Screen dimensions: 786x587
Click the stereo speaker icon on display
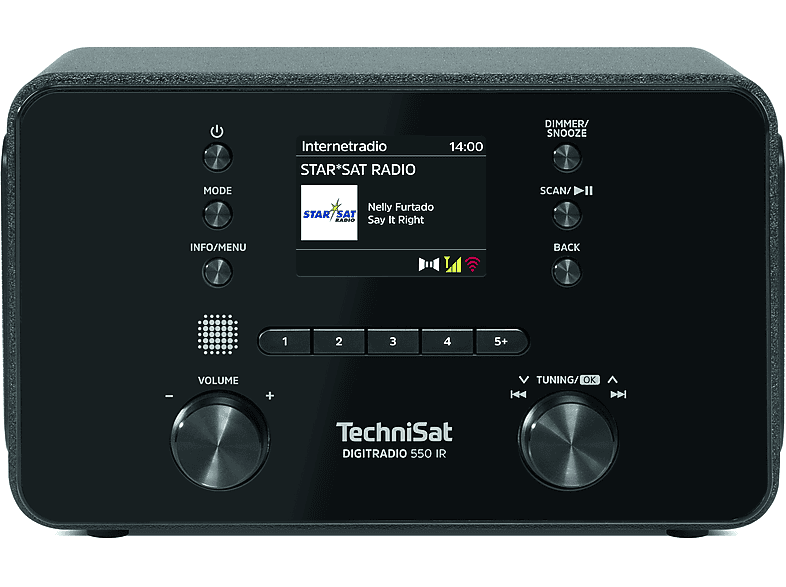[429, 264]
